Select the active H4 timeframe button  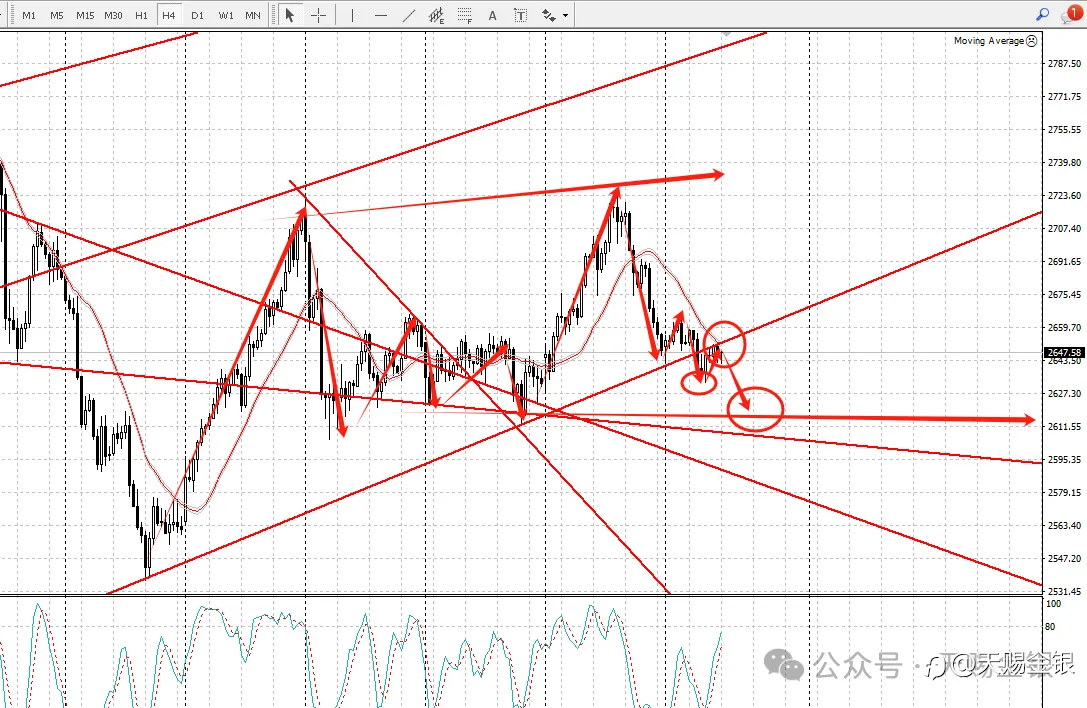(x=168, y=15)
